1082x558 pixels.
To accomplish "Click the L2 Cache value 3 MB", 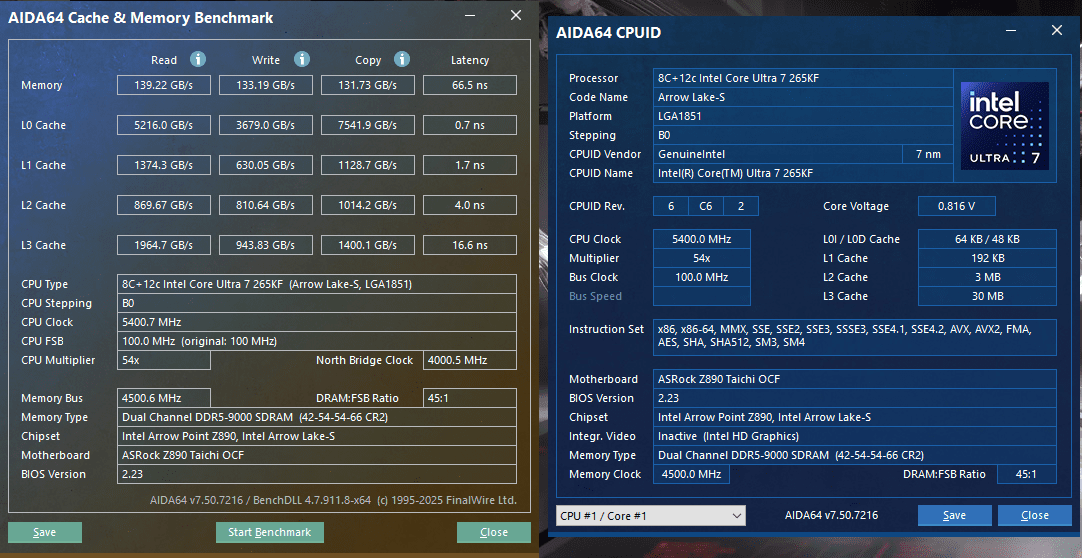I will [987, 277].
